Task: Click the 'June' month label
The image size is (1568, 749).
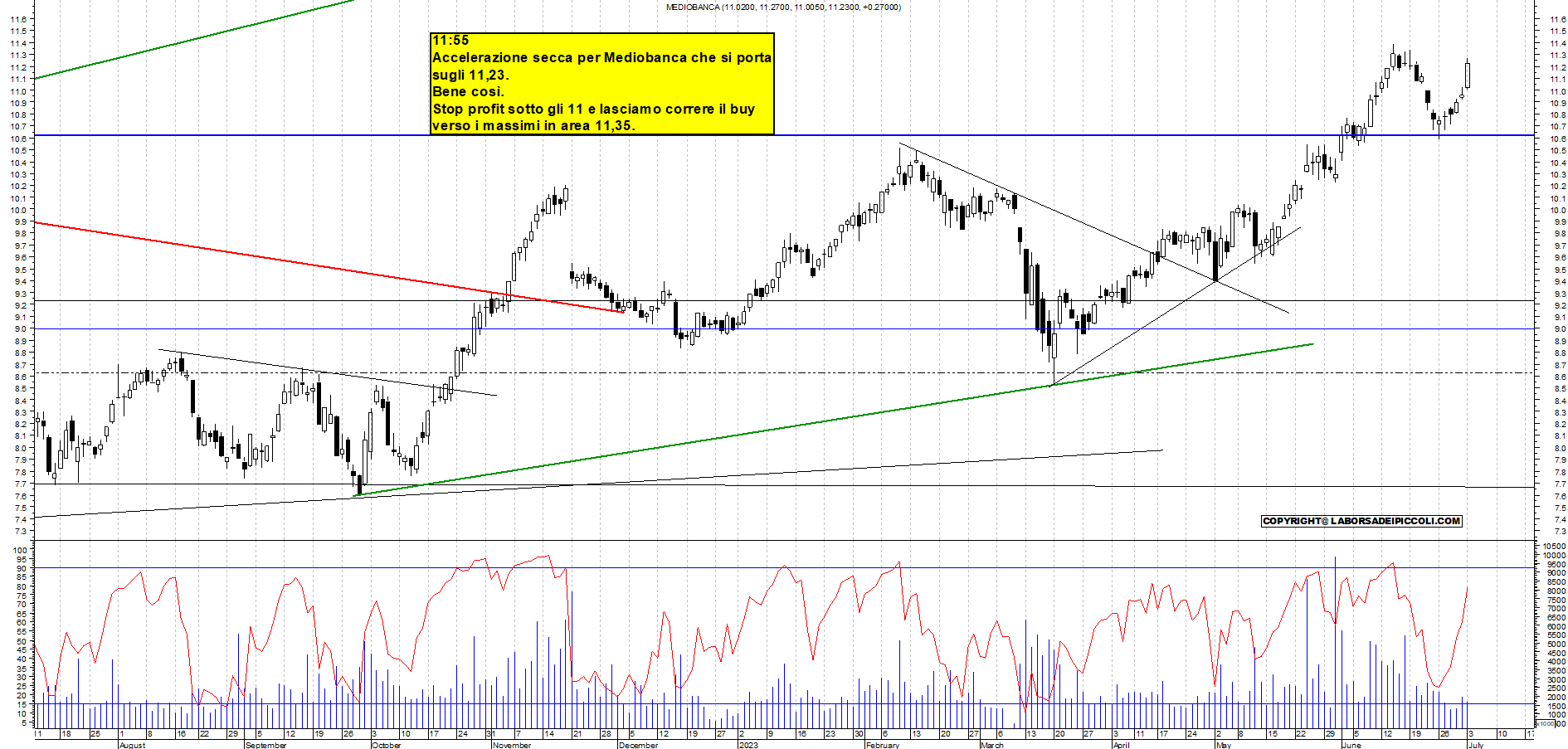Action: [x=1351, y=745]
